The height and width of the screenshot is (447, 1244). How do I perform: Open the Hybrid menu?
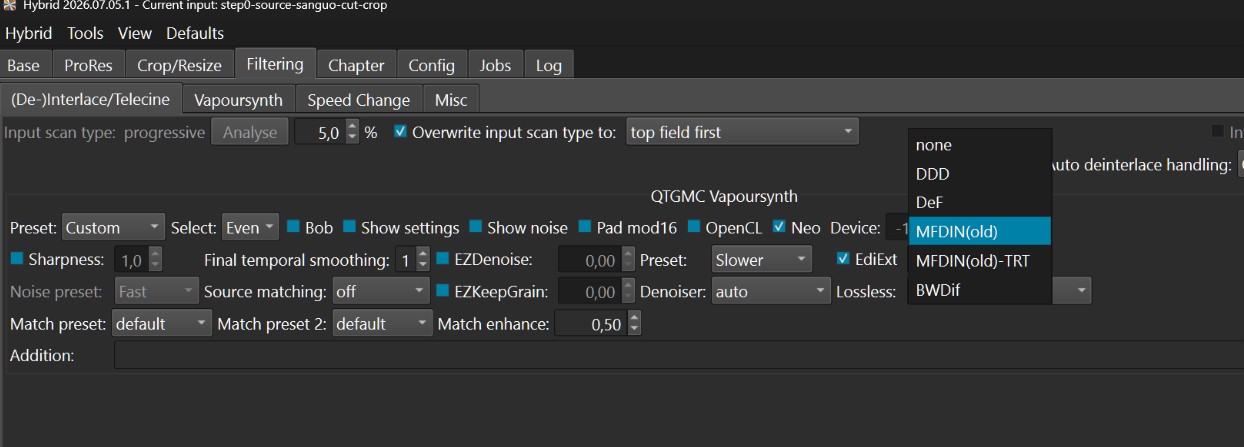[x=29, y=33]
